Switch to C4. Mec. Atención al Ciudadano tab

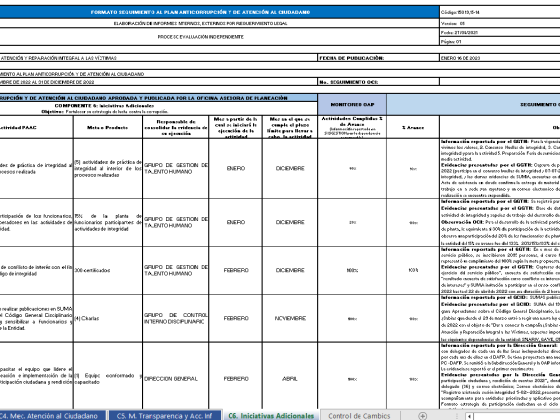point(52,416)
